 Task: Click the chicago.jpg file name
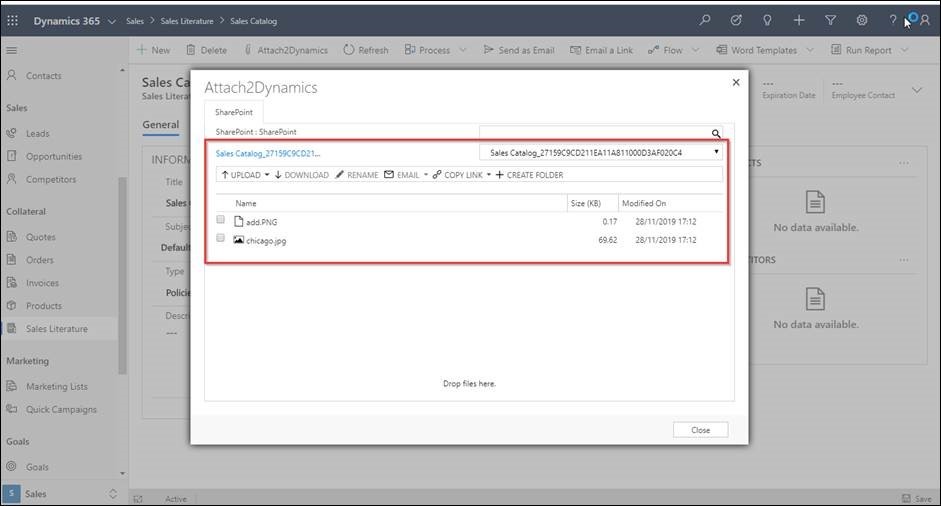coord(266,241)
